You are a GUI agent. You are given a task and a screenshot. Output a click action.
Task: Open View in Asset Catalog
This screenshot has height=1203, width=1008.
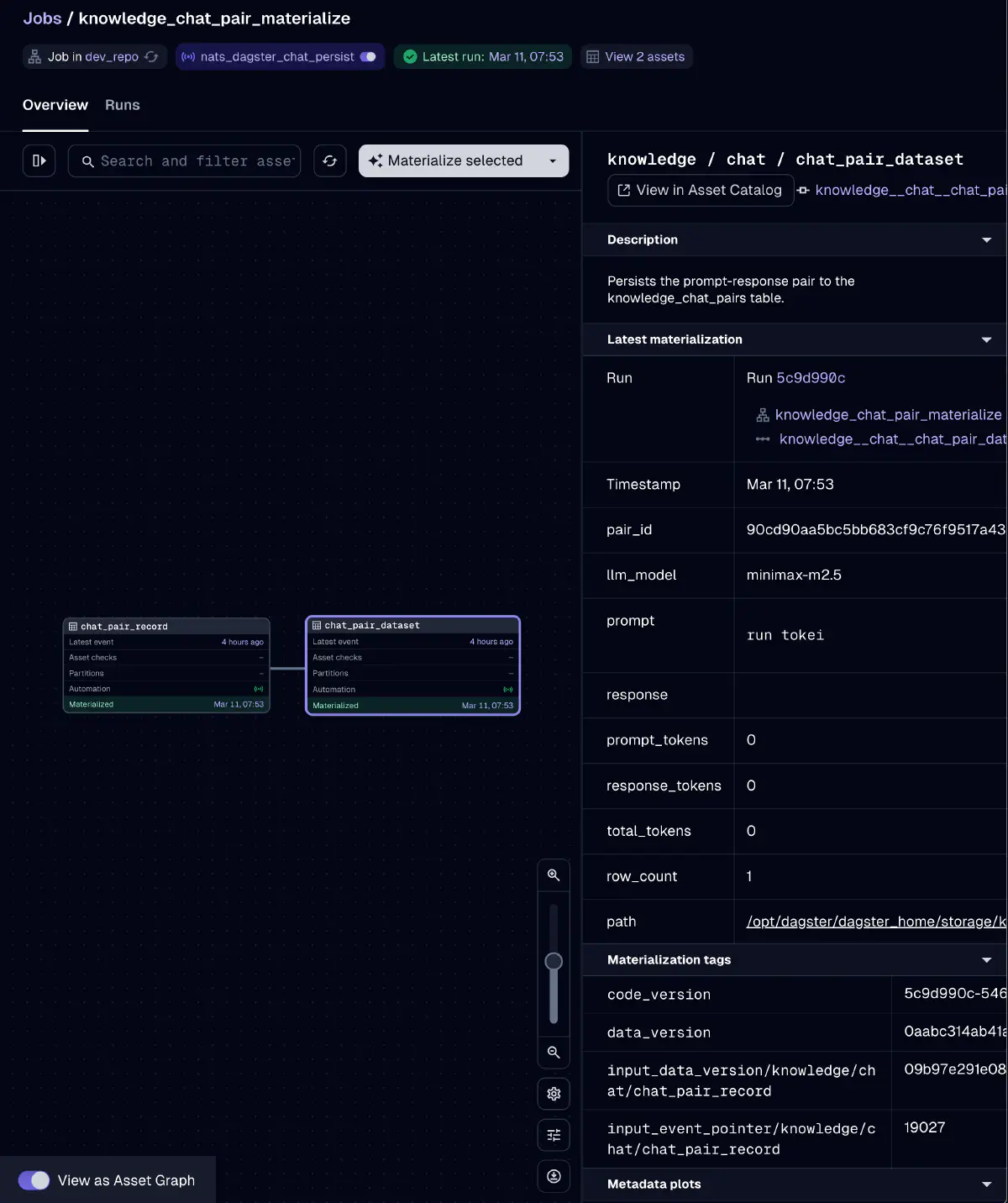(701, 191)
